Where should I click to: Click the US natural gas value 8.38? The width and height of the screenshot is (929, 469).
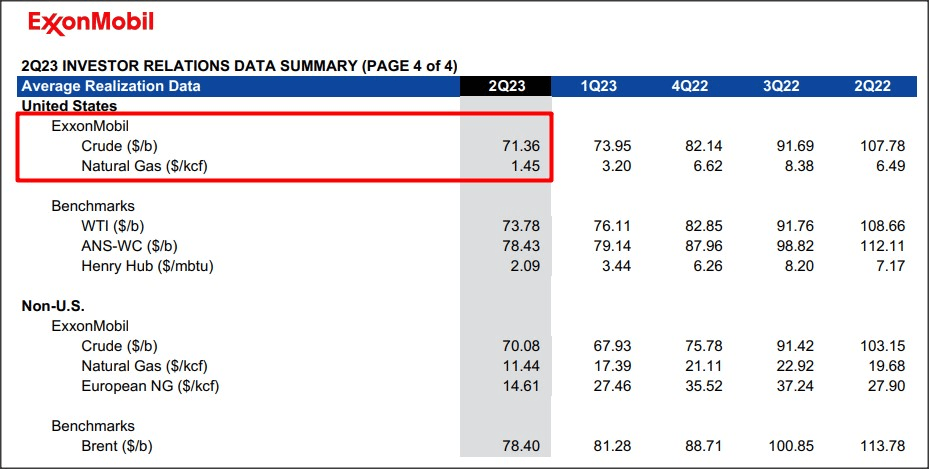coord(799,166)
